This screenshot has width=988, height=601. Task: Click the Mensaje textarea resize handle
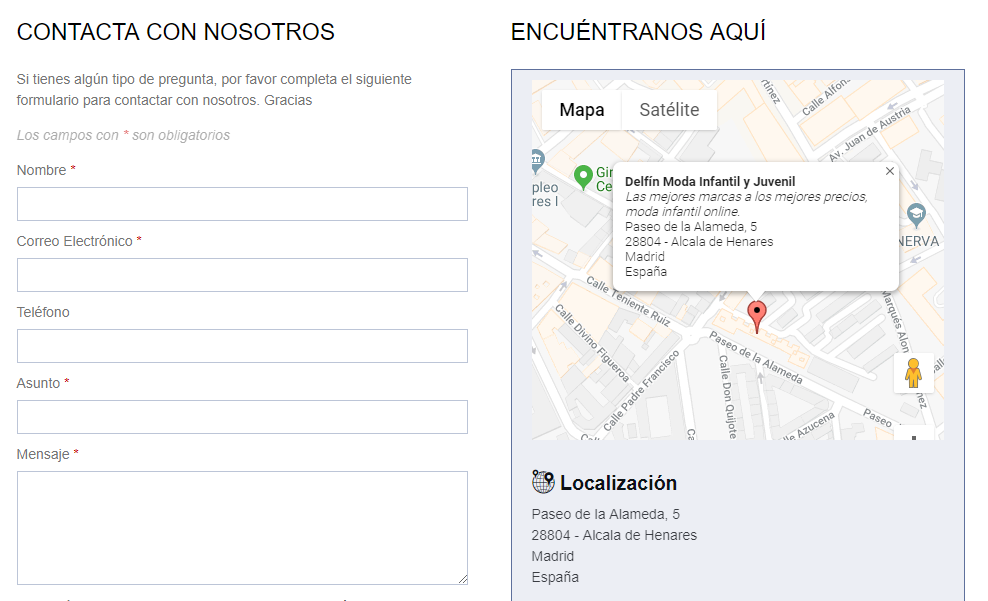[463, 579]
